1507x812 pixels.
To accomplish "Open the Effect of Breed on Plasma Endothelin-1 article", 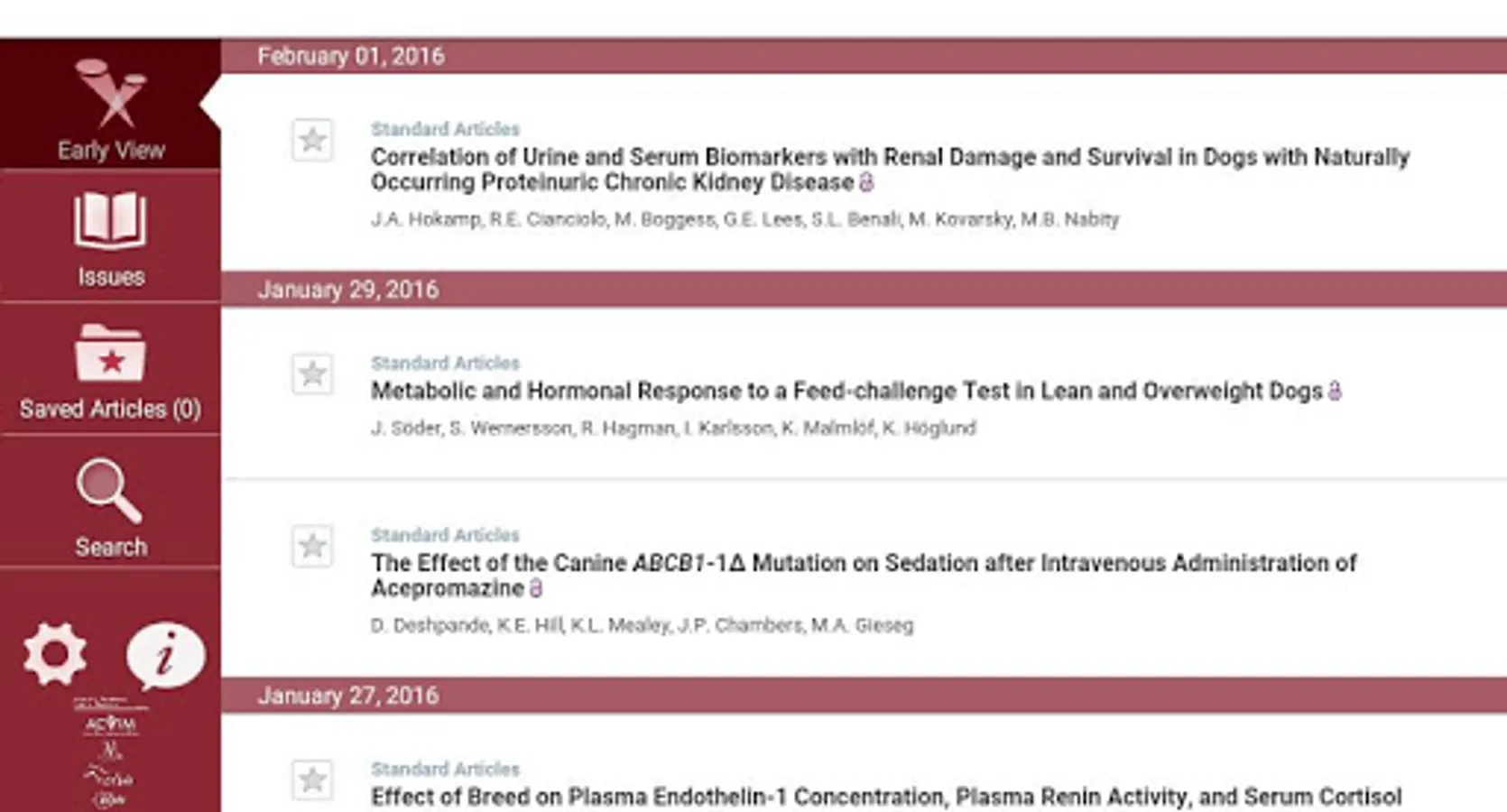I will point(885,797).
